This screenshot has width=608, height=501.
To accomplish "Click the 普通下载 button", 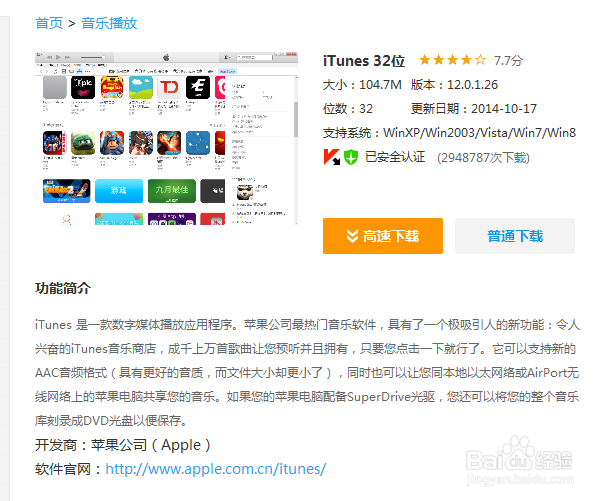I will [515, 236].
